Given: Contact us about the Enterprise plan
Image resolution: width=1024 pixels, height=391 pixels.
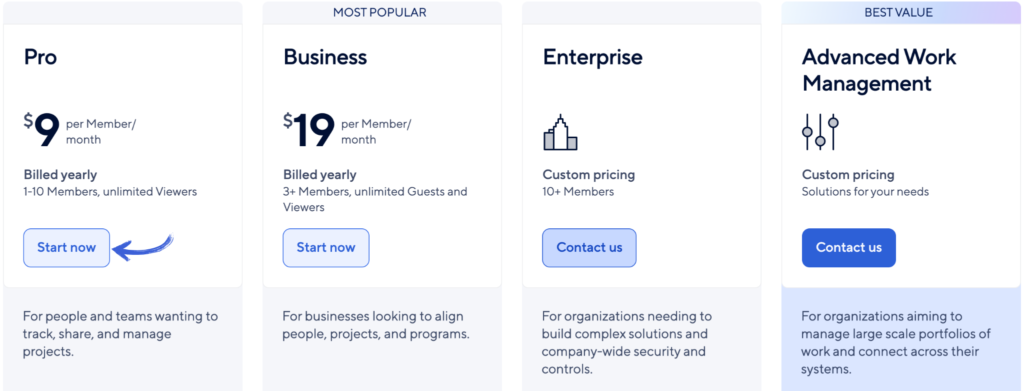Looking at the screenshot, I should (589, 247).
